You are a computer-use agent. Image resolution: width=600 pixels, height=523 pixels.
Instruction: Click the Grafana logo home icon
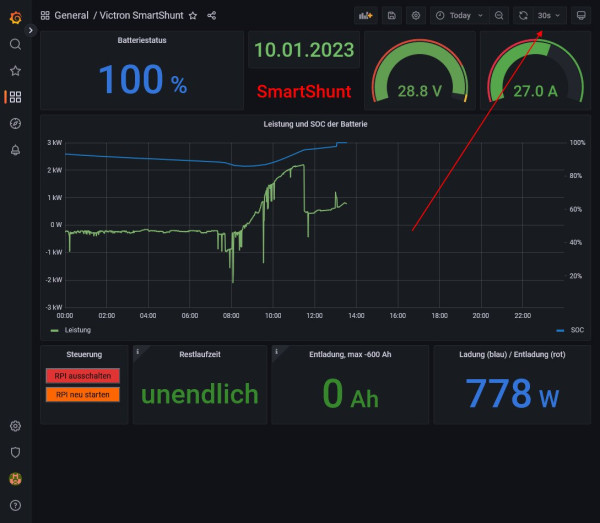click(x=15, y=16)
